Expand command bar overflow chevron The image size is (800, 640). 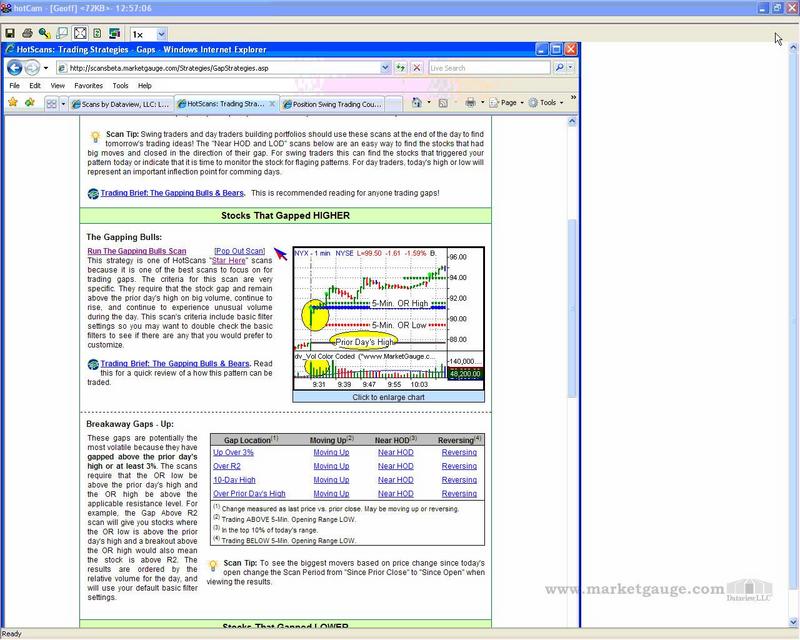(573, 97)
